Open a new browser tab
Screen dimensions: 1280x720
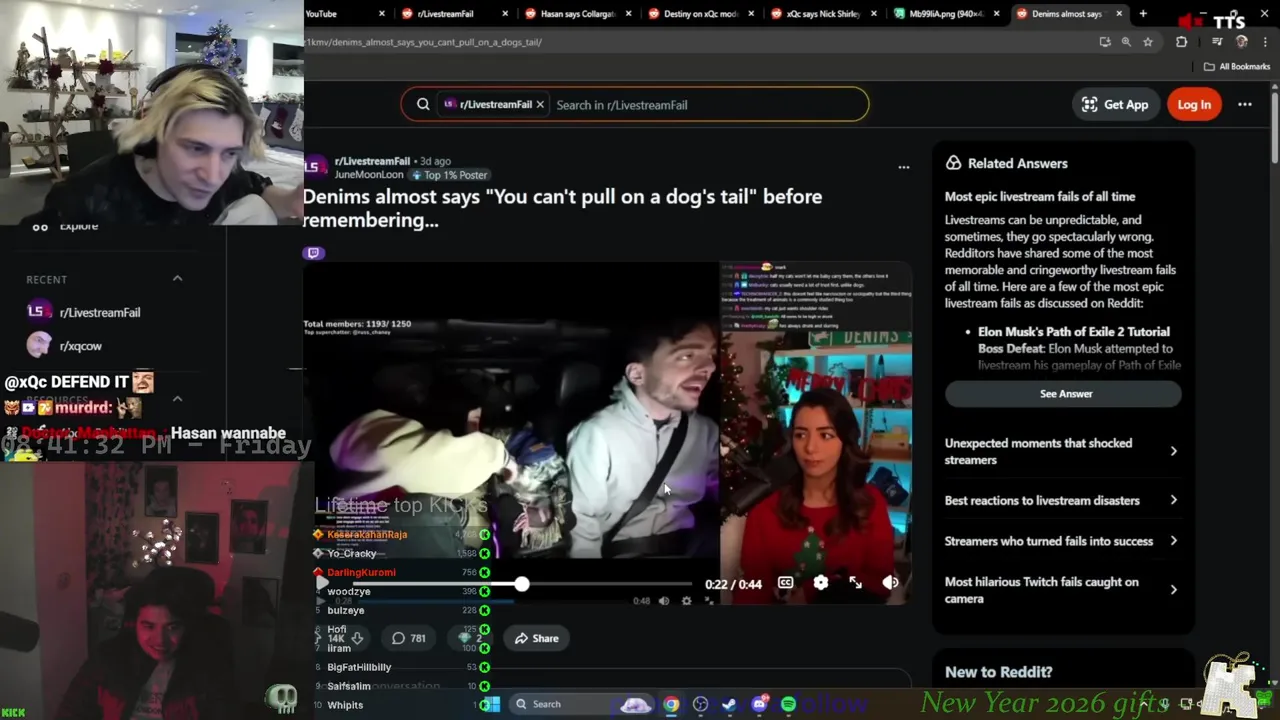(1143, 14)
